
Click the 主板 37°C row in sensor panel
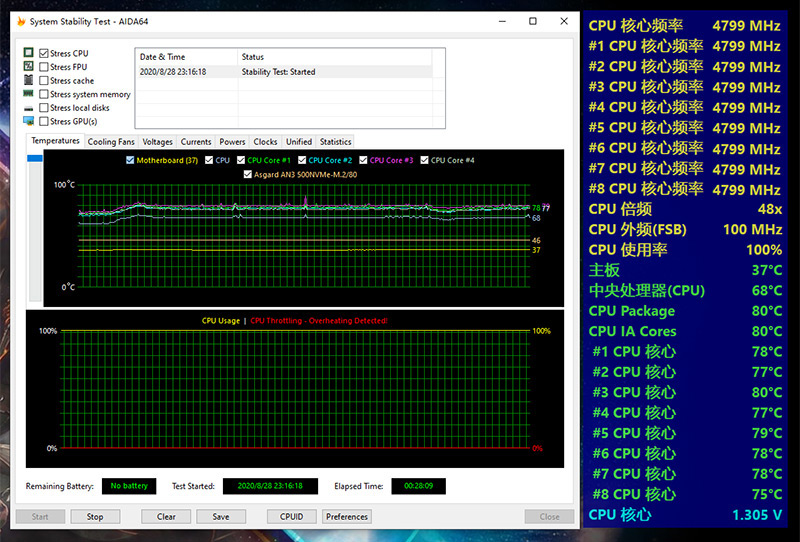tap(685, 270)
